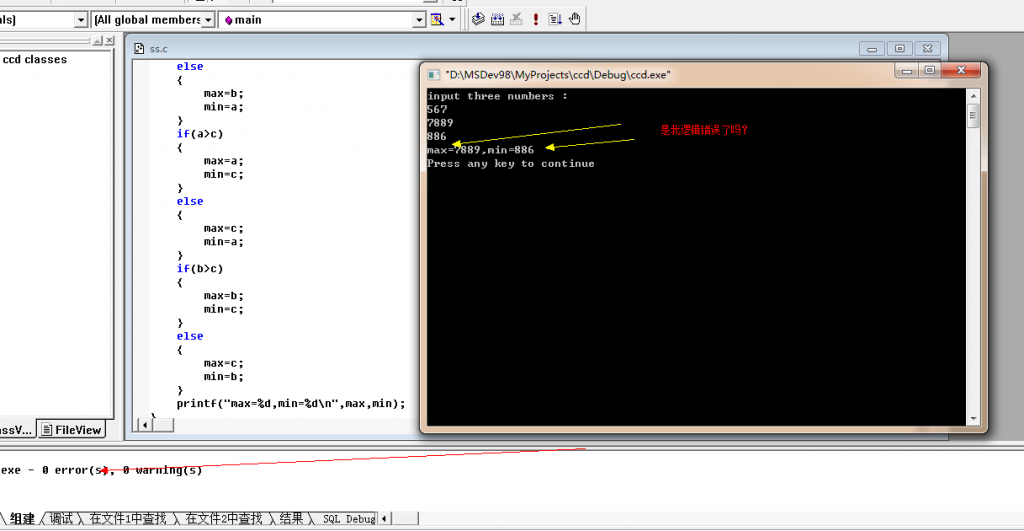Open the 在文件1中查找 output tab

[x=128, y=519]
